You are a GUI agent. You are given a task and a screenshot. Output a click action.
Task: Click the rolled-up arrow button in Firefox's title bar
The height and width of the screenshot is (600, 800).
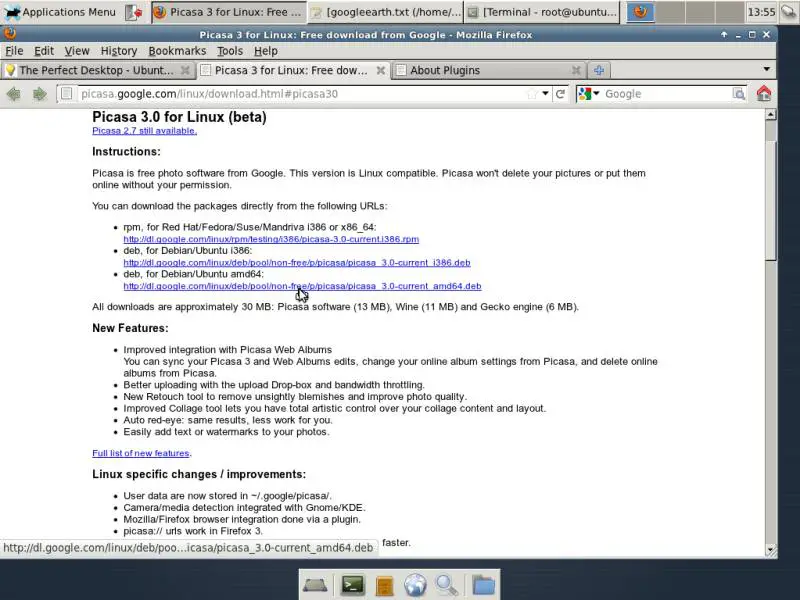(724, 35)
